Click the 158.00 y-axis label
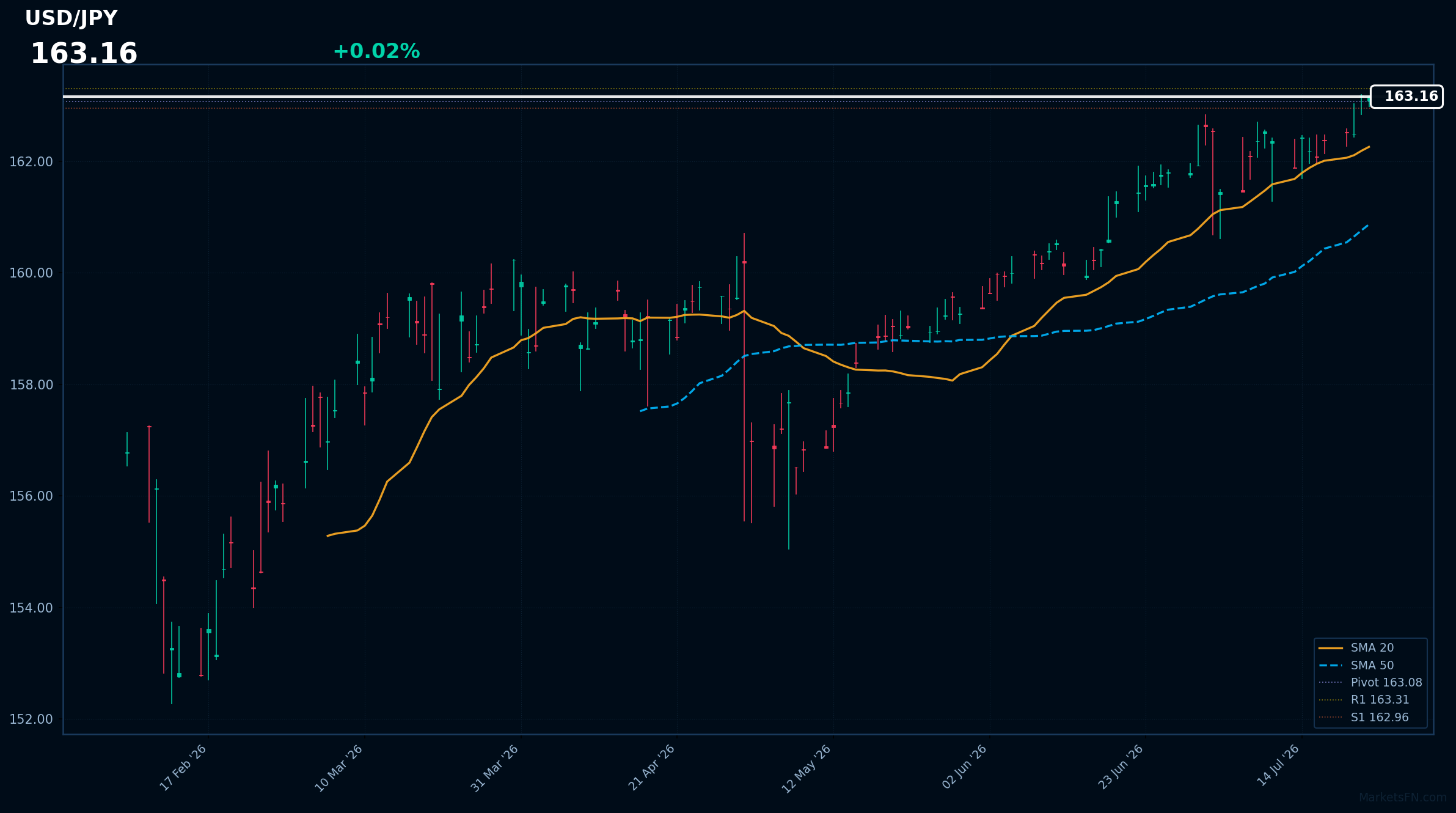This screenshot has width=1456, height=813. click(x=31, y=385)
